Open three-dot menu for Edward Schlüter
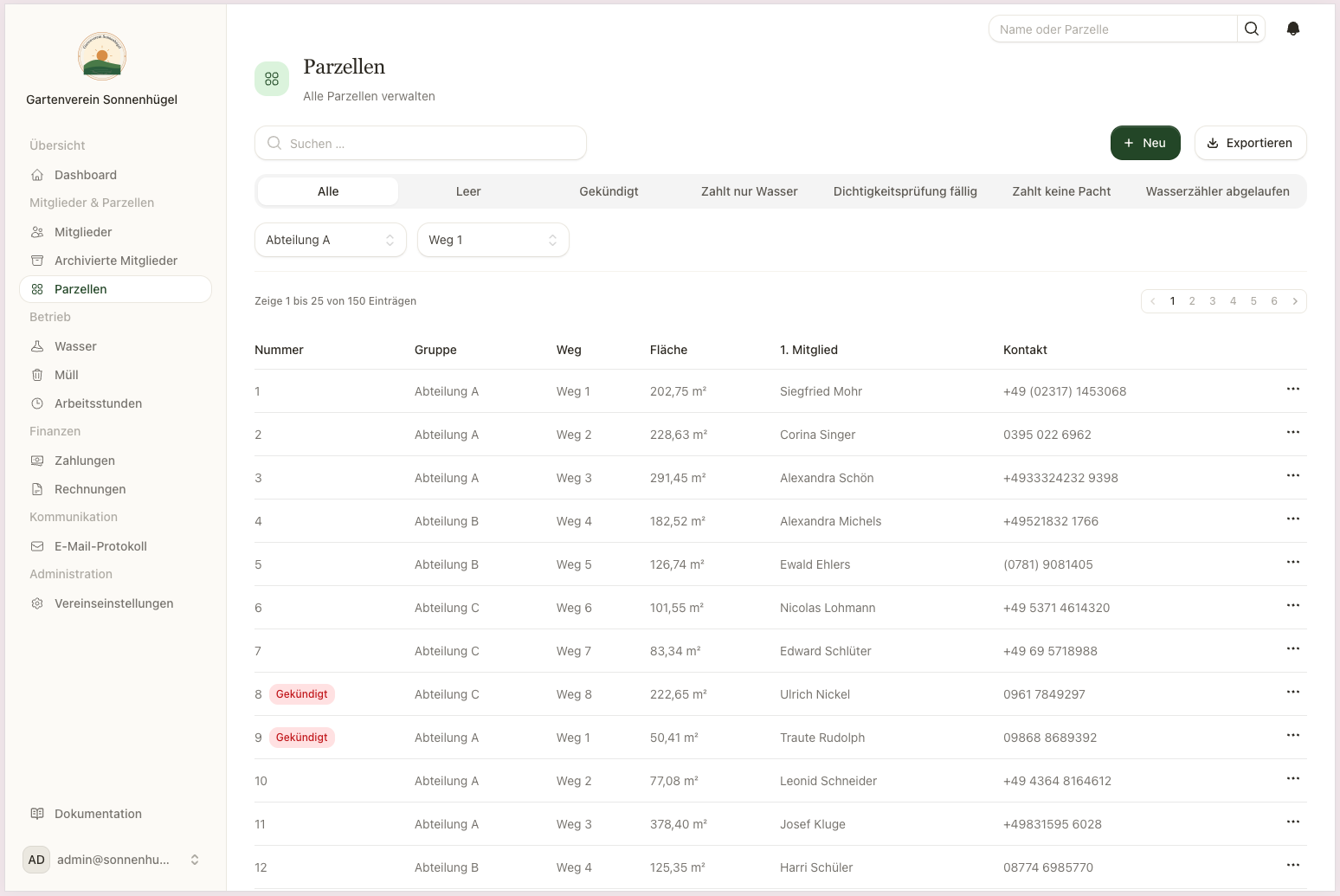 pyautogui.click(x=1293, y=649)
